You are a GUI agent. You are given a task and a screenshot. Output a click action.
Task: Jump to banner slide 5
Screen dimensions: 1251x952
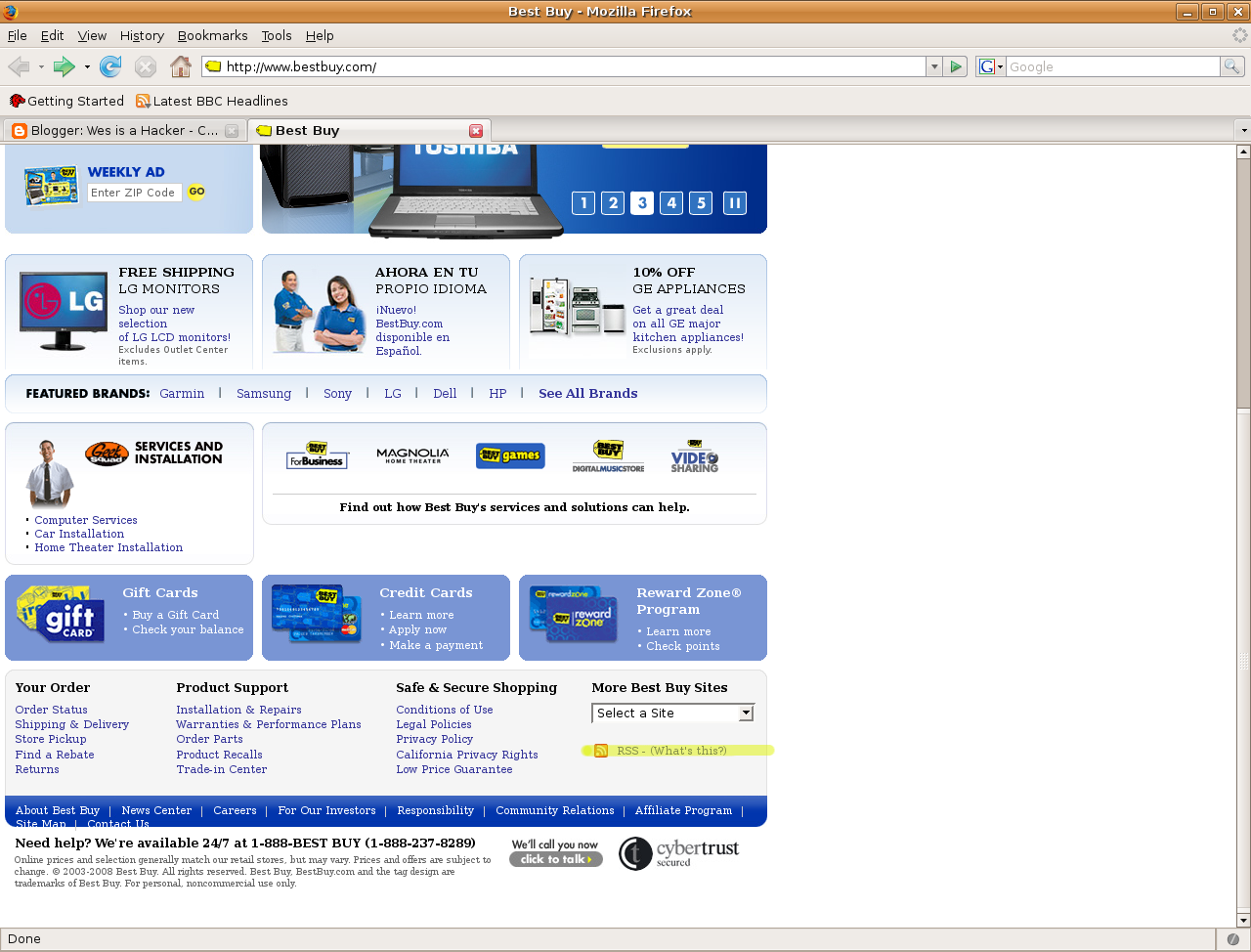click(x=701, y=203)
